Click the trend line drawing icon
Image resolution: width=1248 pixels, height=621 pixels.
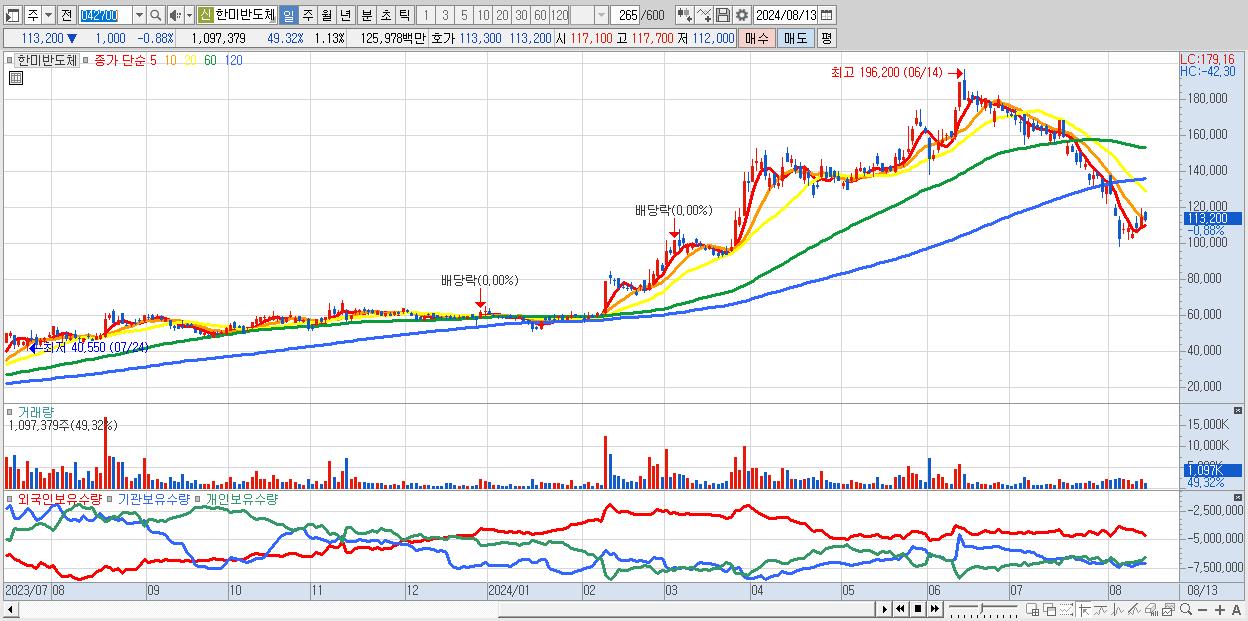tap(1100, 609)
